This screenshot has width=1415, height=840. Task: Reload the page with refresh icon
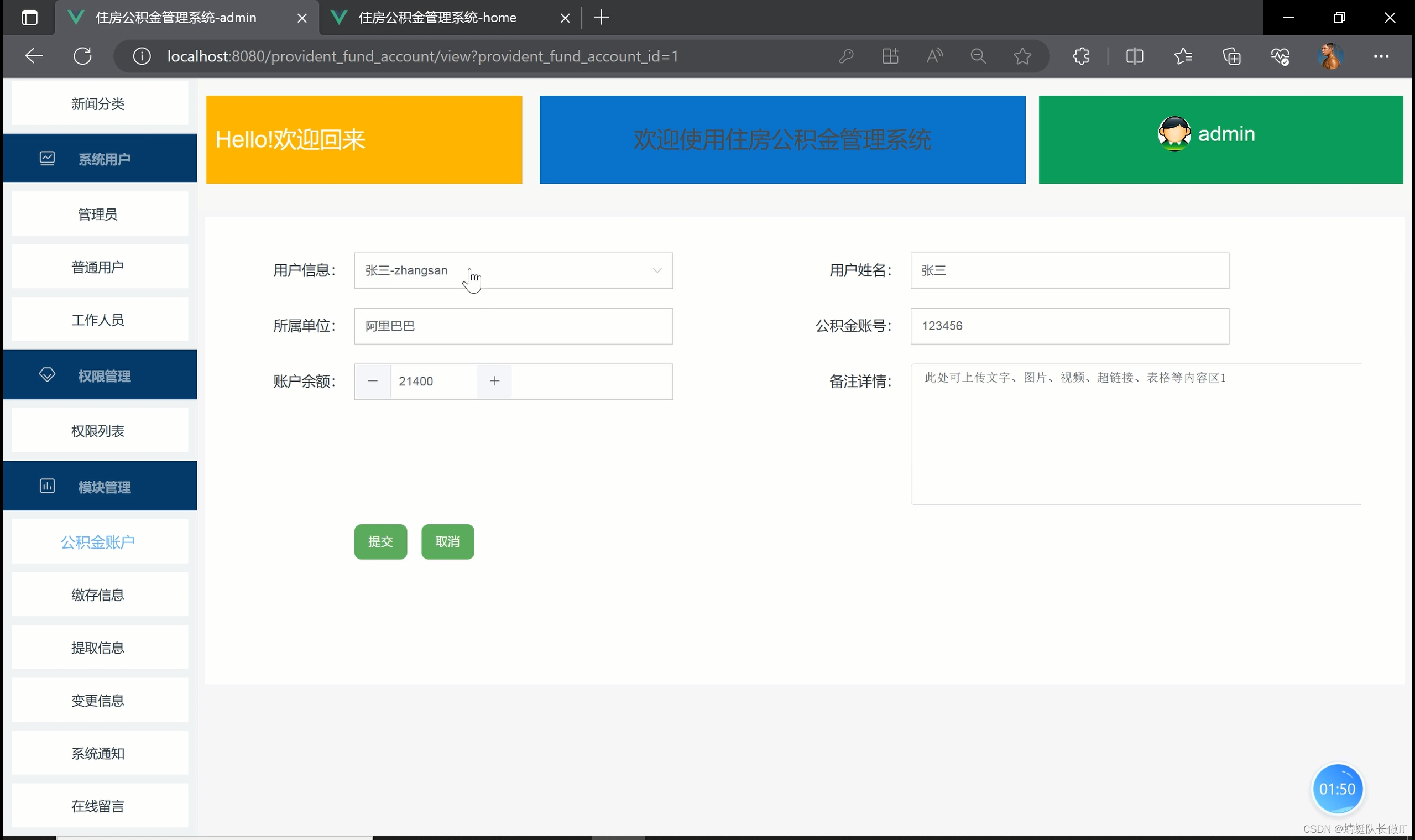coord(82,55)
